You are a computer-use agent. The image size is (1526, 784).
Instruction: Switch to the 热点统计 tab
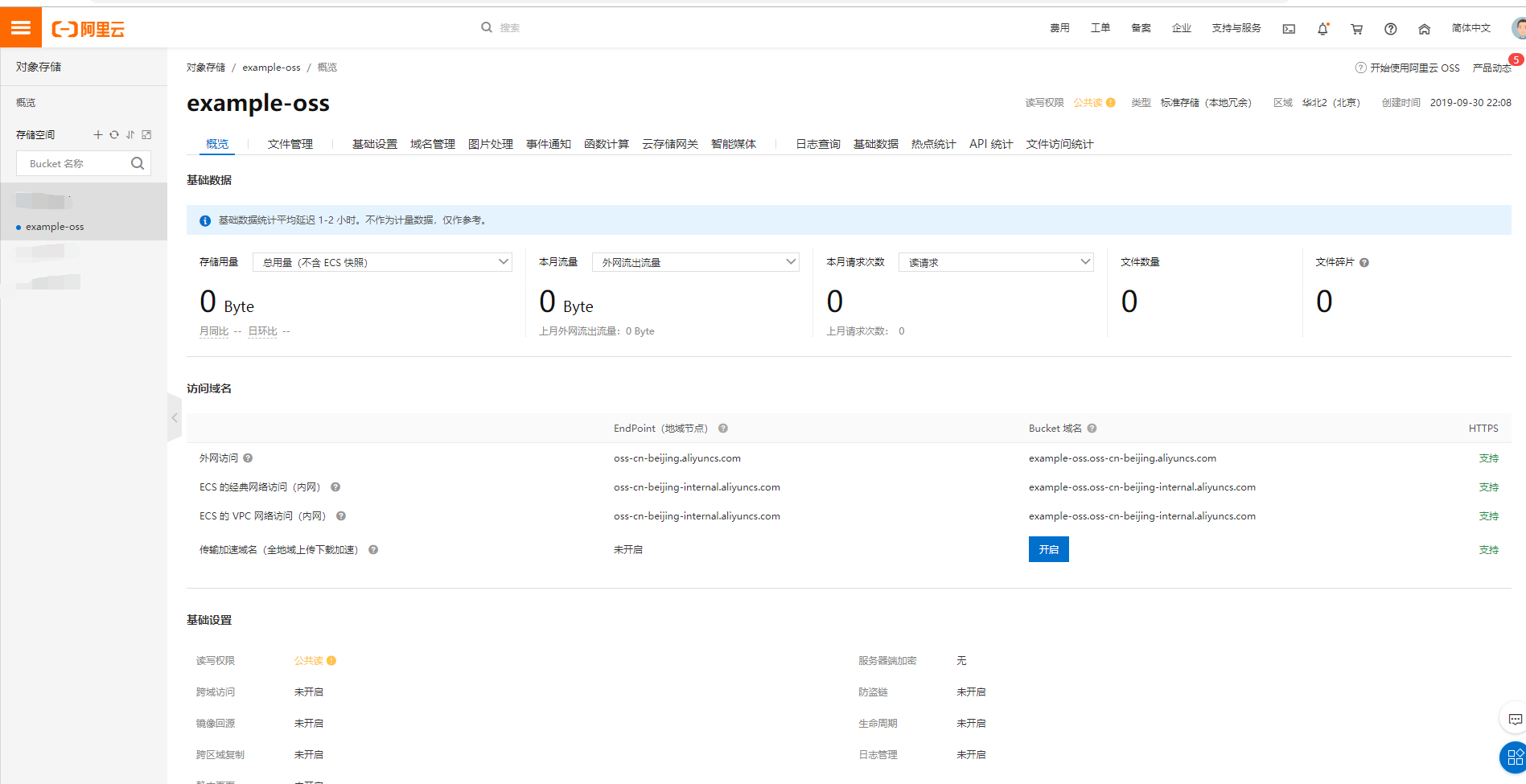(934, 144)
